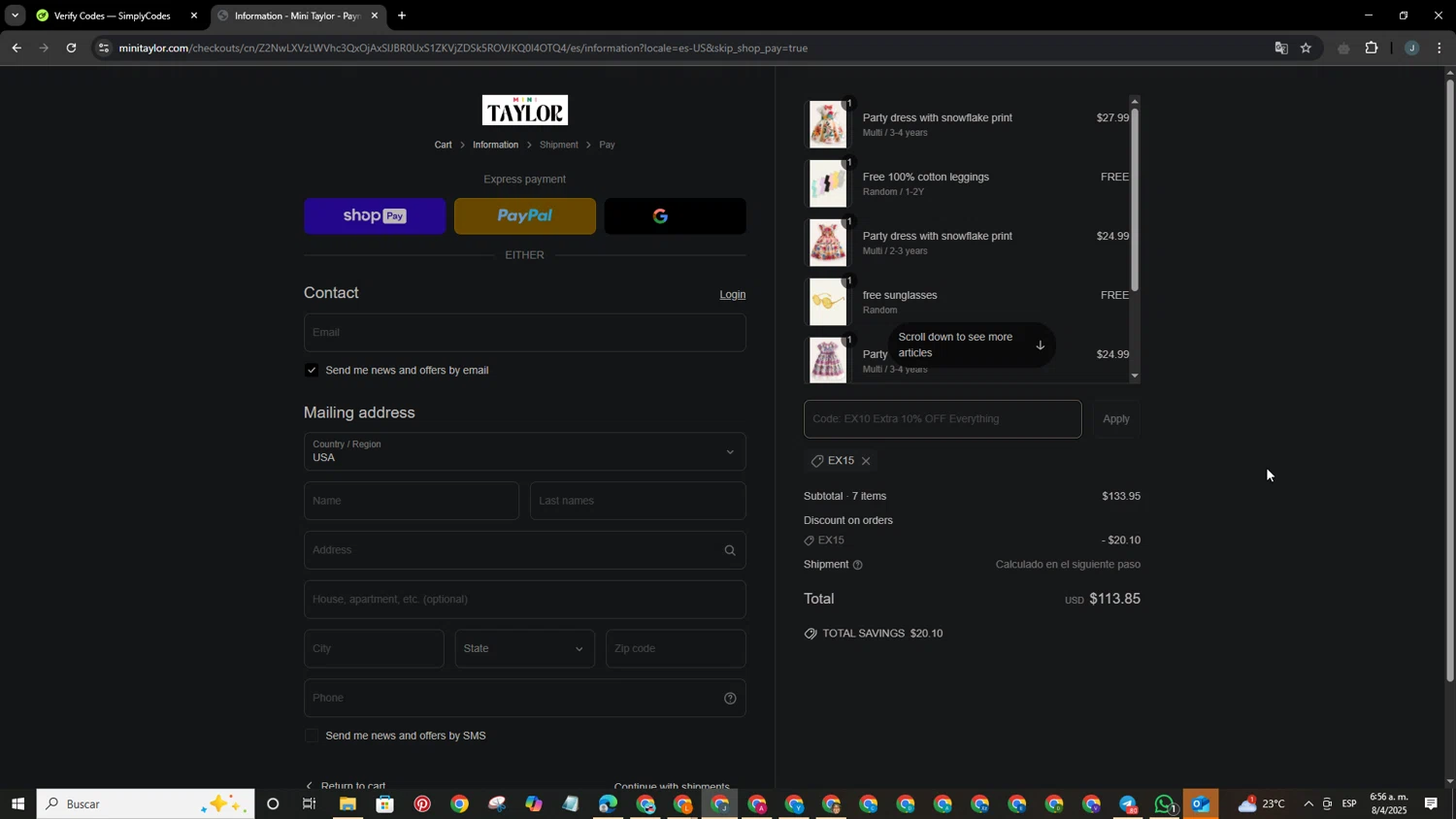Open the notification center icon
The image size is (1456, 819).
(x=1431, y=803)
